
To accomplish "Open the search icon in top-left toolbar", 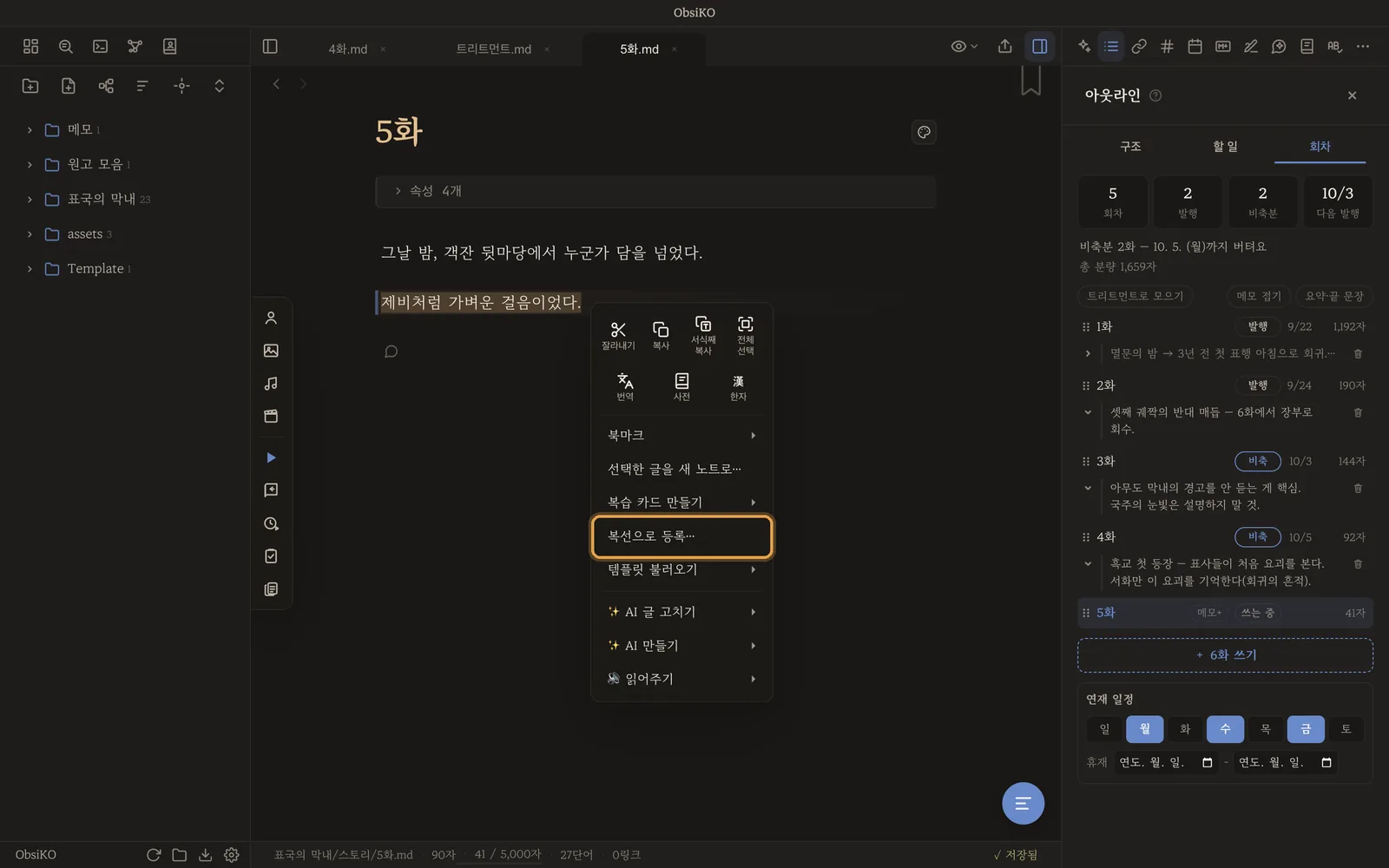I will coord(65,46).
